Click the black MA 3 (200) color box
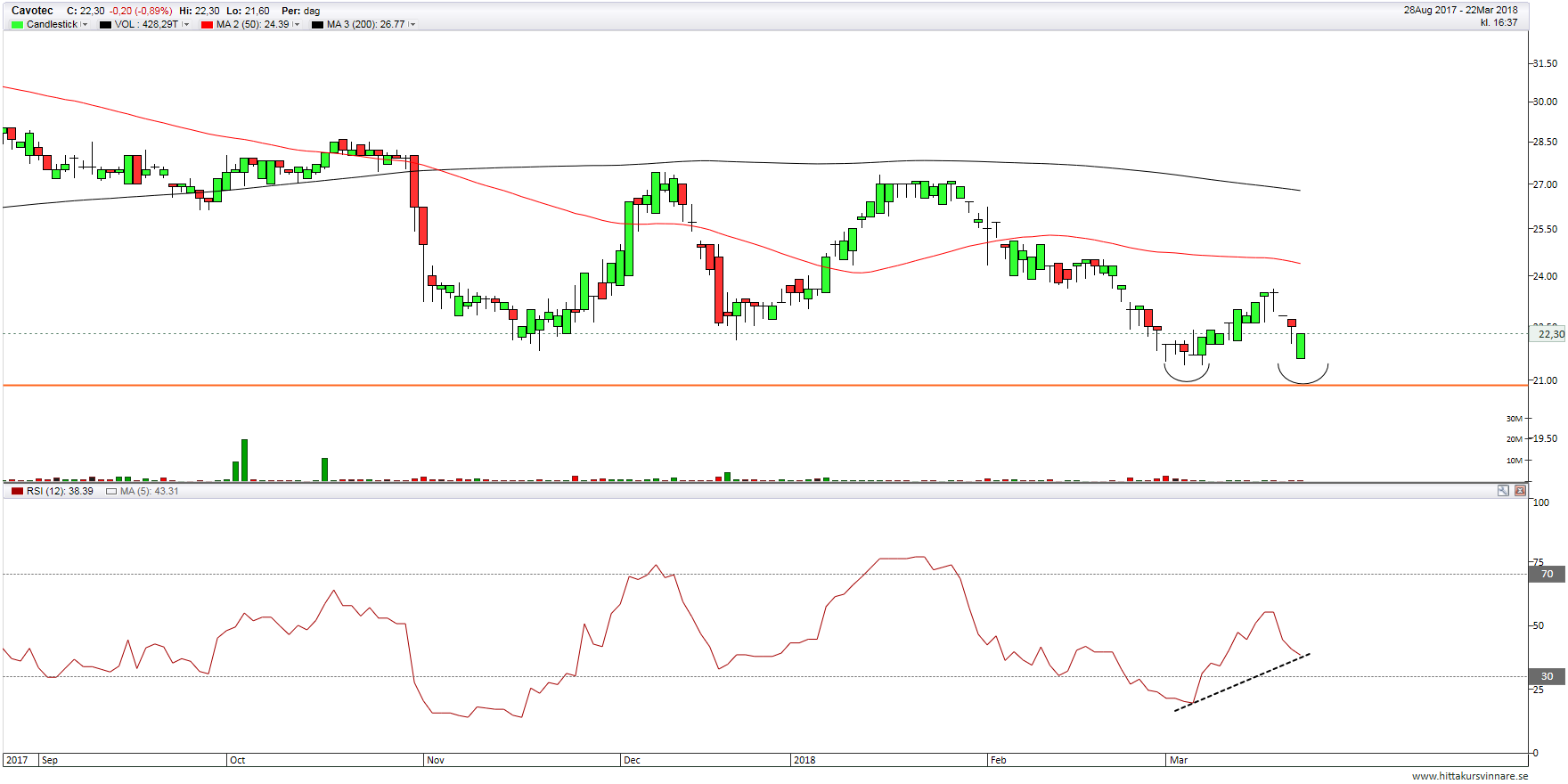 pyautogui.click(x=317, y=25)
